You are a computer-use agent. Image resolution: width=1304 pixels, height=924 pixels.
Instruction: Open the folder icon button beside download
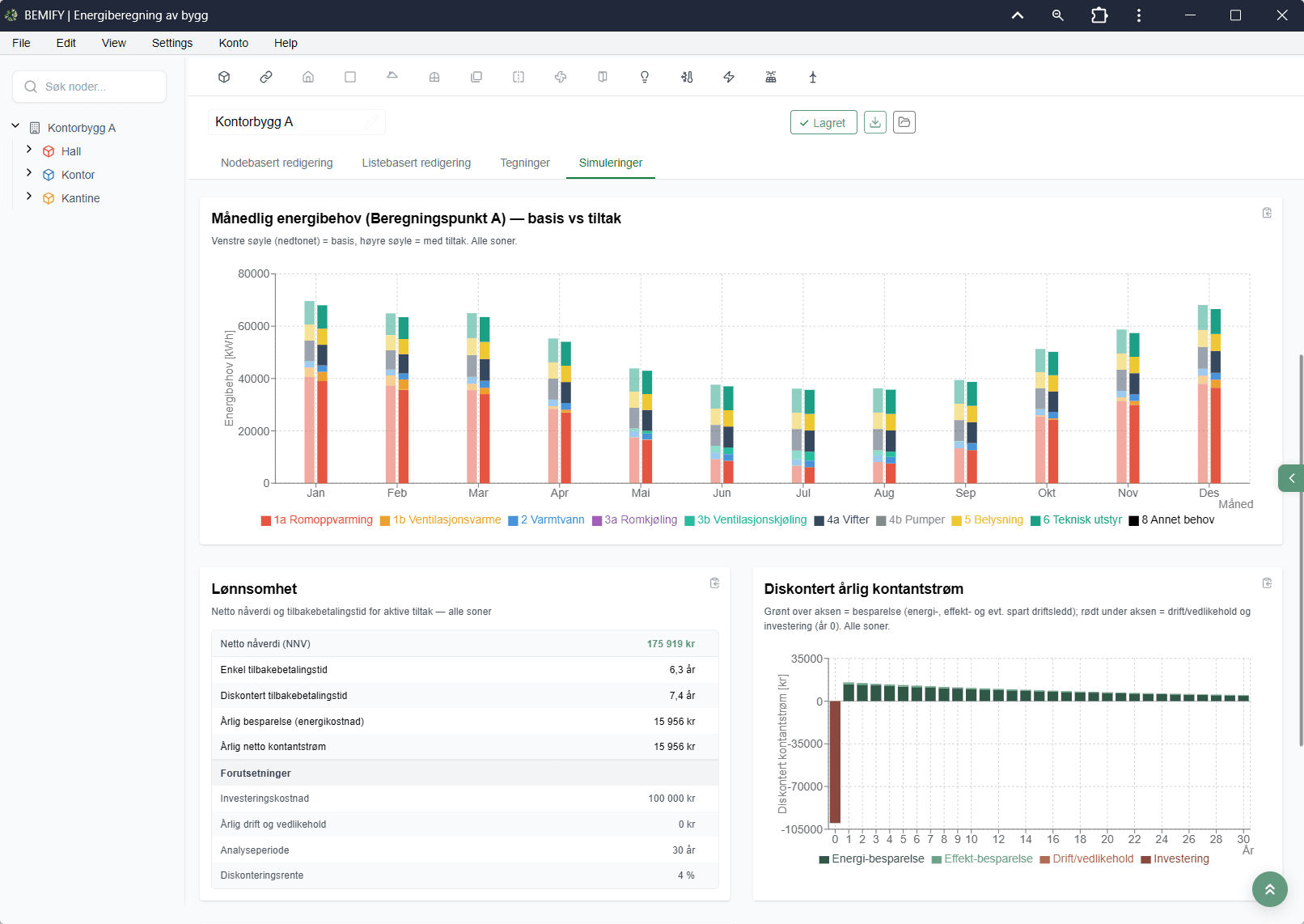point(904,122)
